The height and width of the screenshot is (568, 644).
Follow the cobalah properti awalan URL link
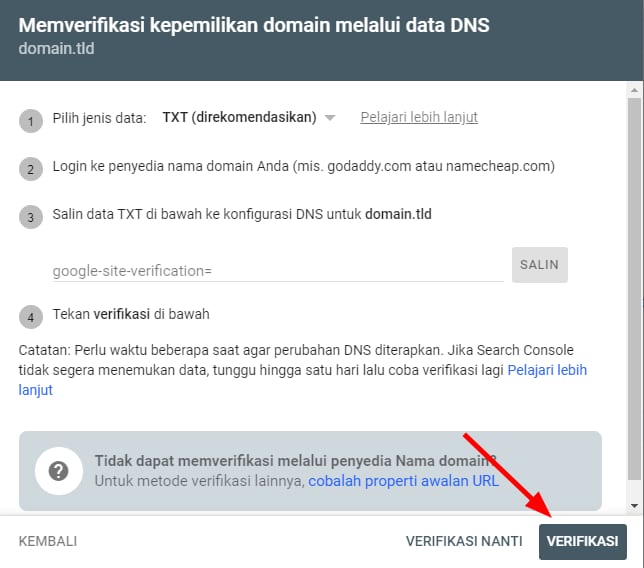coord(403,481)
